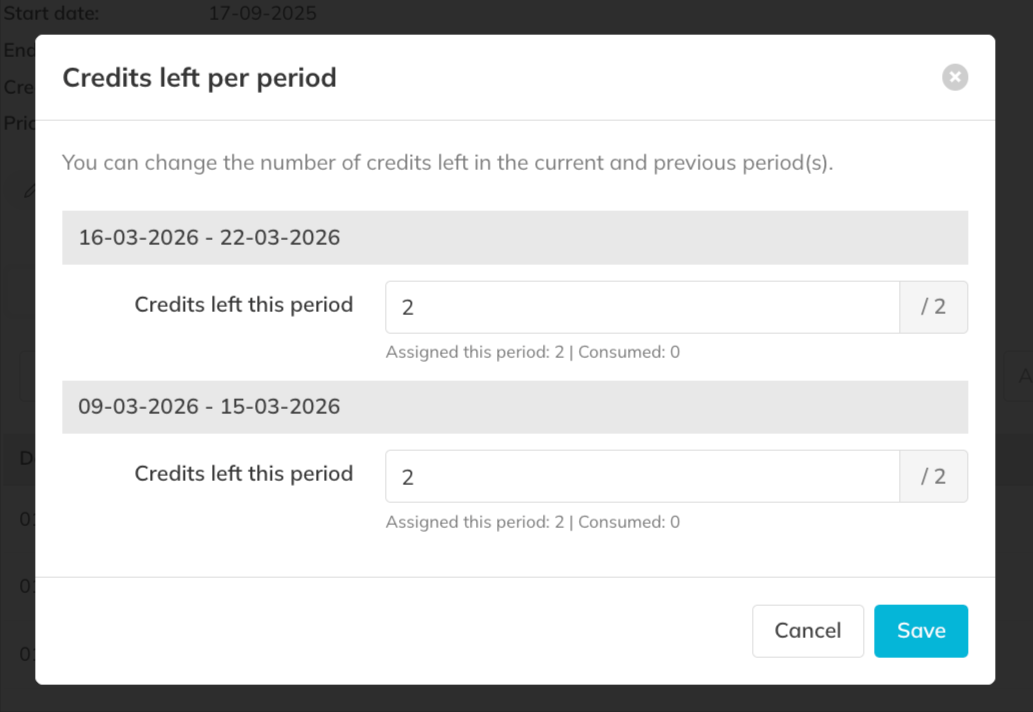Select the 16-03-2026 - 22-03-2026 period header
Viewport: 1033px width, 712px height.
tap(209, 238)
